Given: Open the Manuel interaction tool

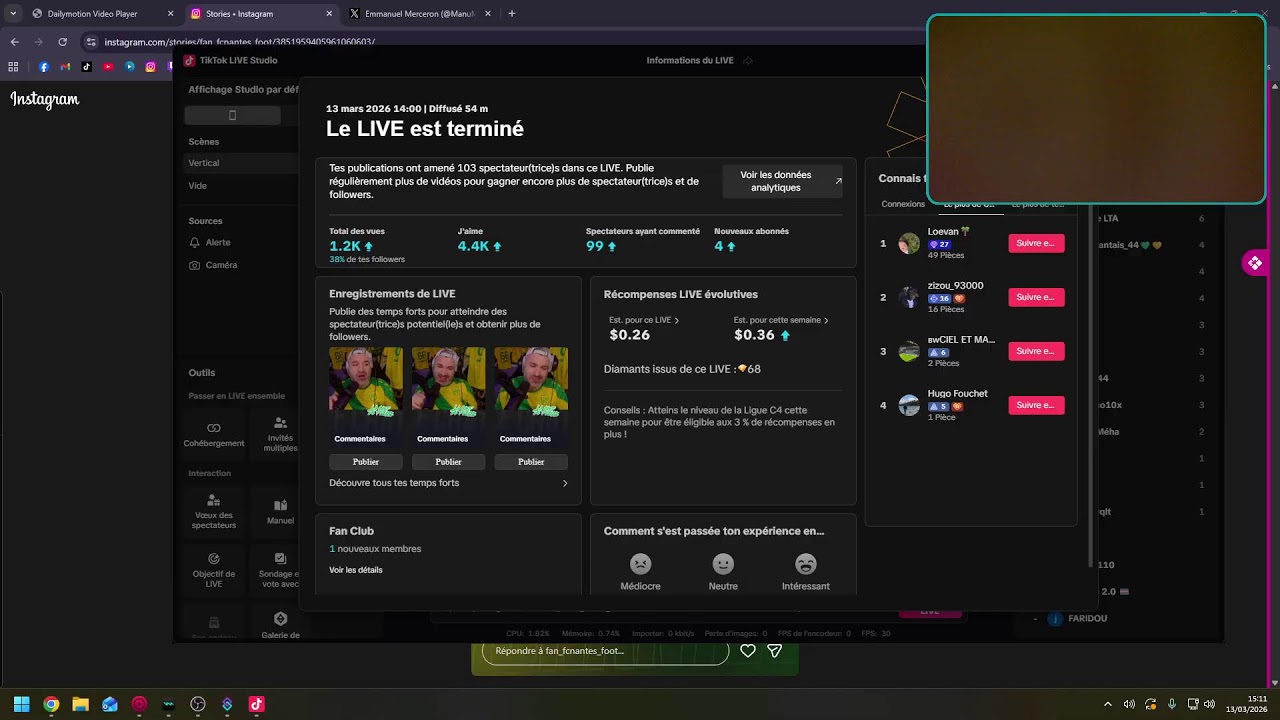Looking at the screenshot, I should [280, 510].
